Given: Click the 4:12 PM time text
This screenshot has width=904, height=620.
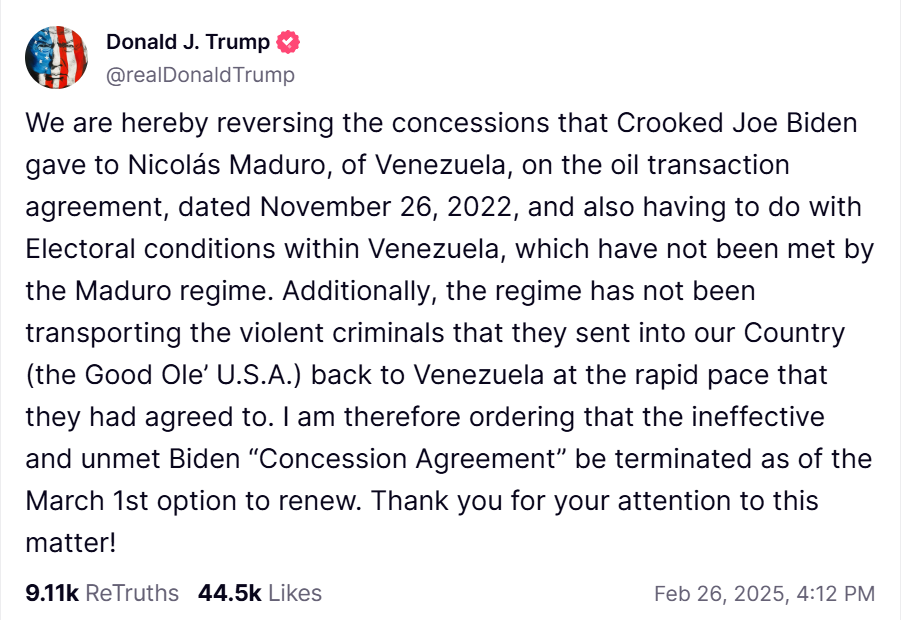Looking at the screenshot, I should pos(836,594).
